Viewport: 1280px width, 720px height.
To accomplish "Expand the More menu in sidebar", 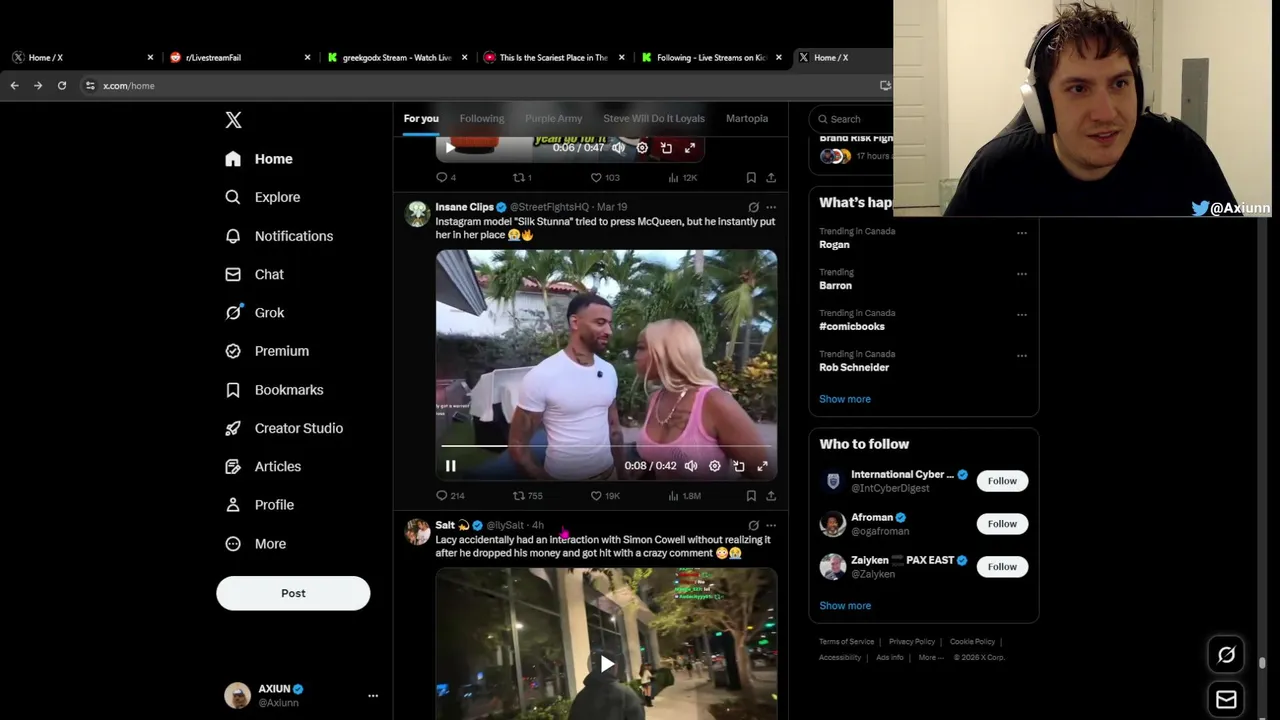I will click(x=255, y=544).
